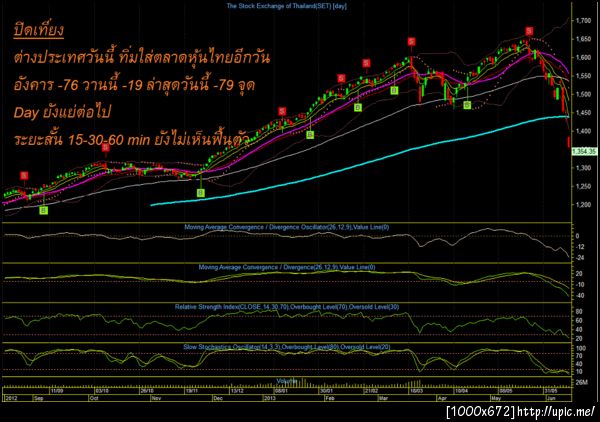This screenshot has width=600, height=422.
Task: Click the green current price tag 1,354.35
Action: [x=584, y=152]
